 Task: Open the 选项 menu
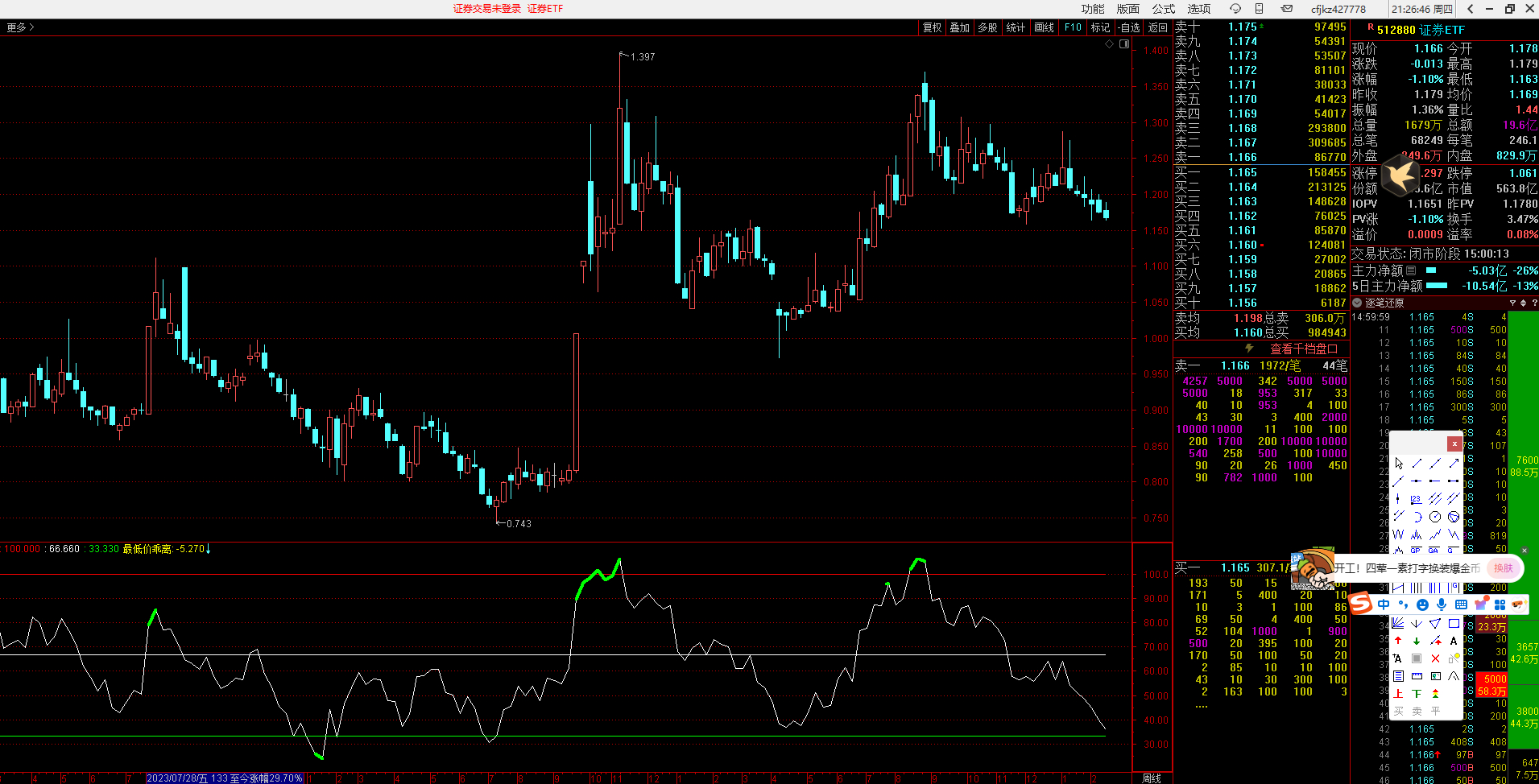point(1199,9)
